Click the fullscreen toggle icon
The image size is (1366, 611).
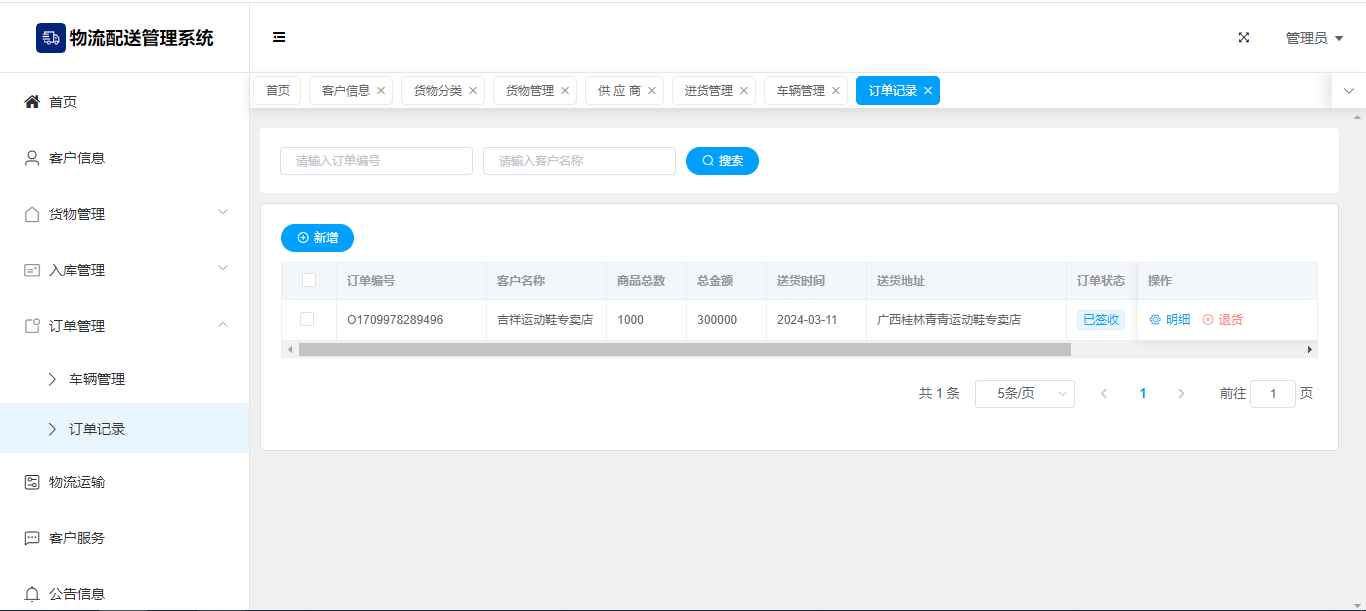1244,37
